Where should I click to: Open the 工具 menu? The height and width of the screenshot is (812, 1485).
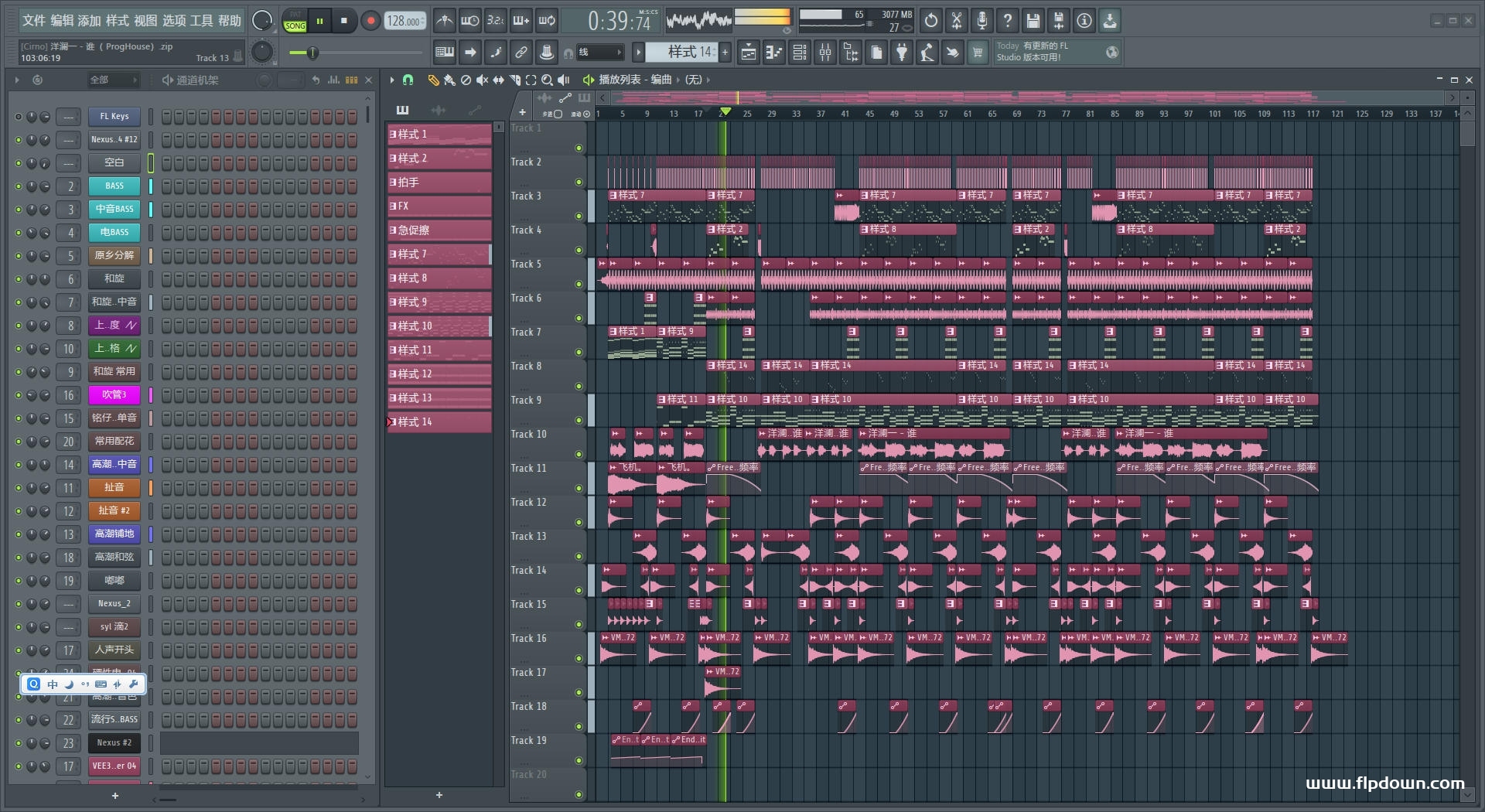click(202, 21)
